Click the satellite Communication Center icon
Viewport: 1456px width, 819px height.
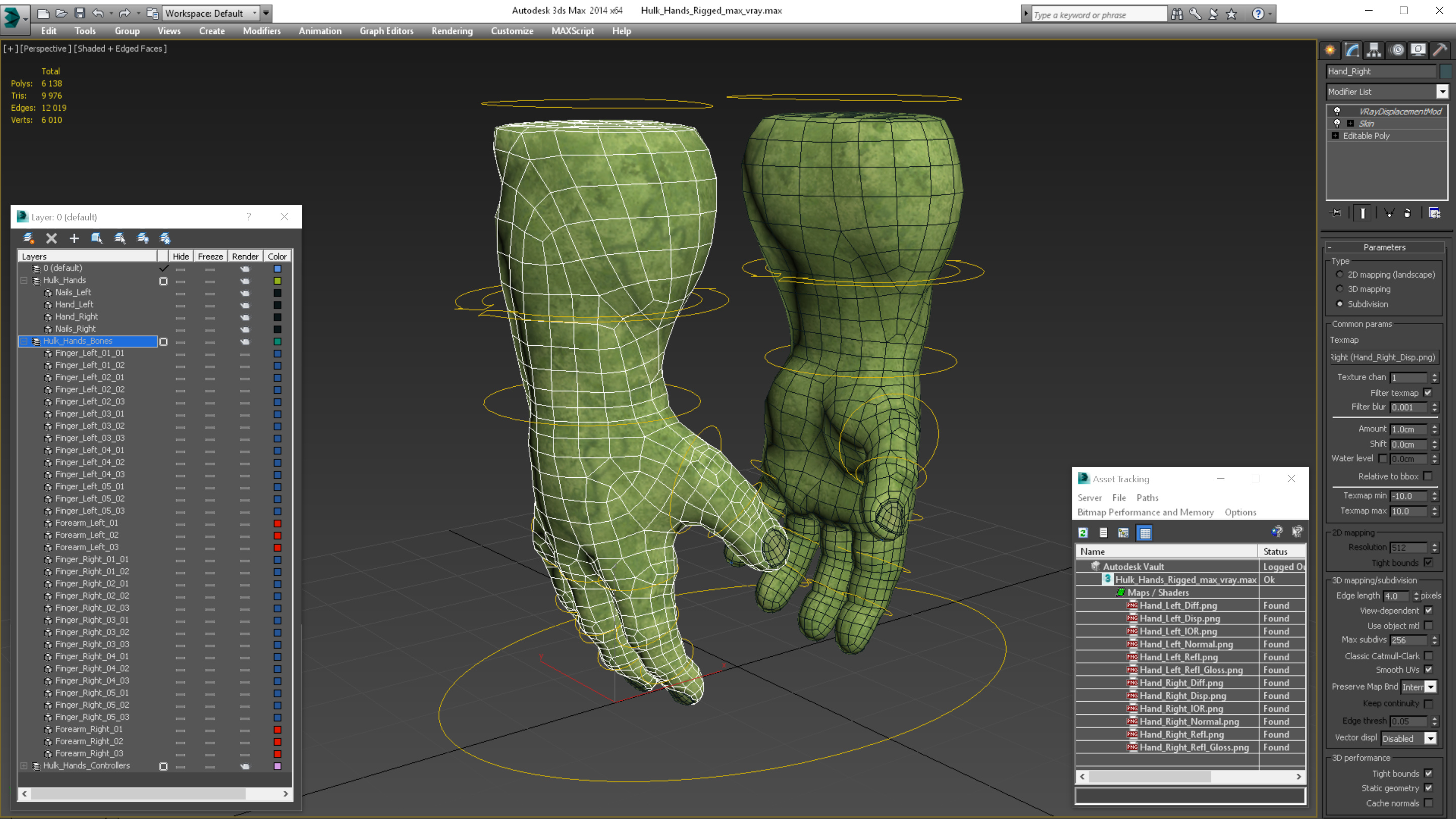coord(1213,14)
